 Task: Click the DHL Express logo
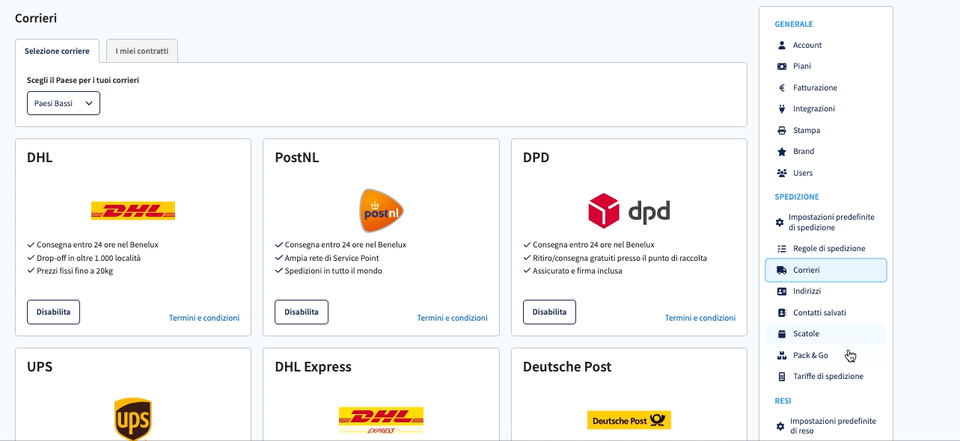381,420
